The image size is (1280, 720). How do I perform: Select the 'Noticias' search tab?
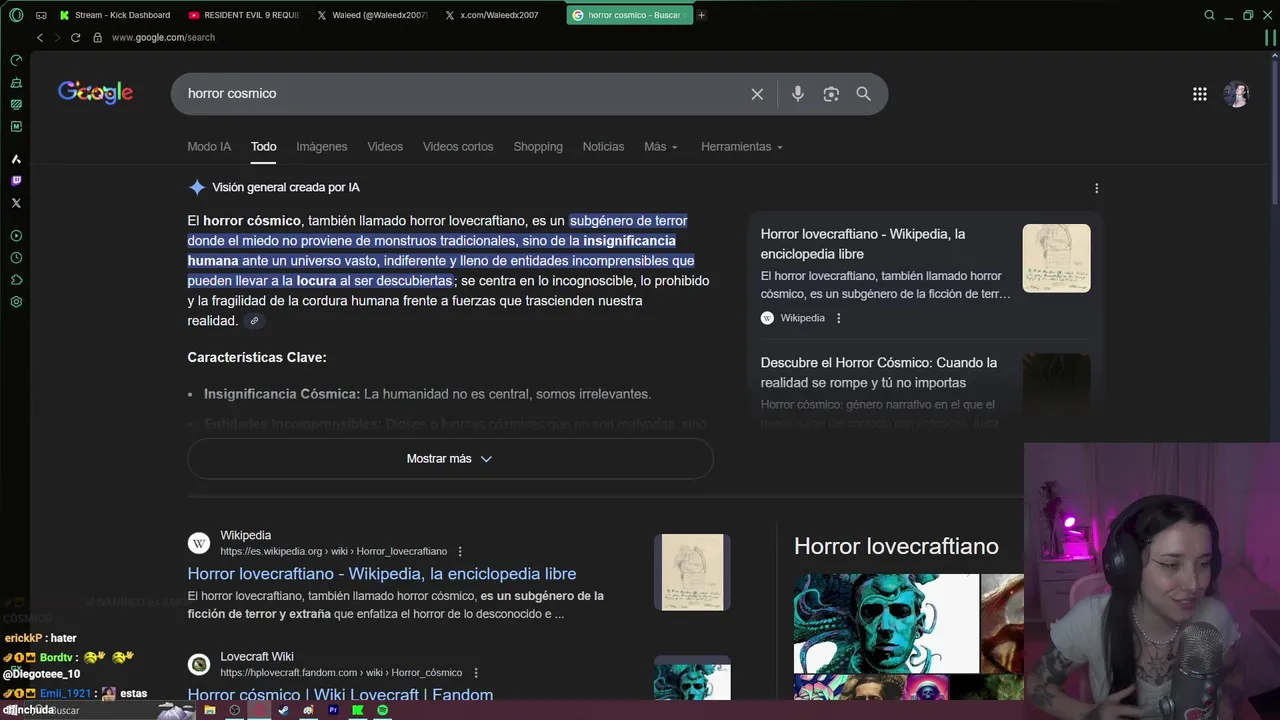click(603, 147)
